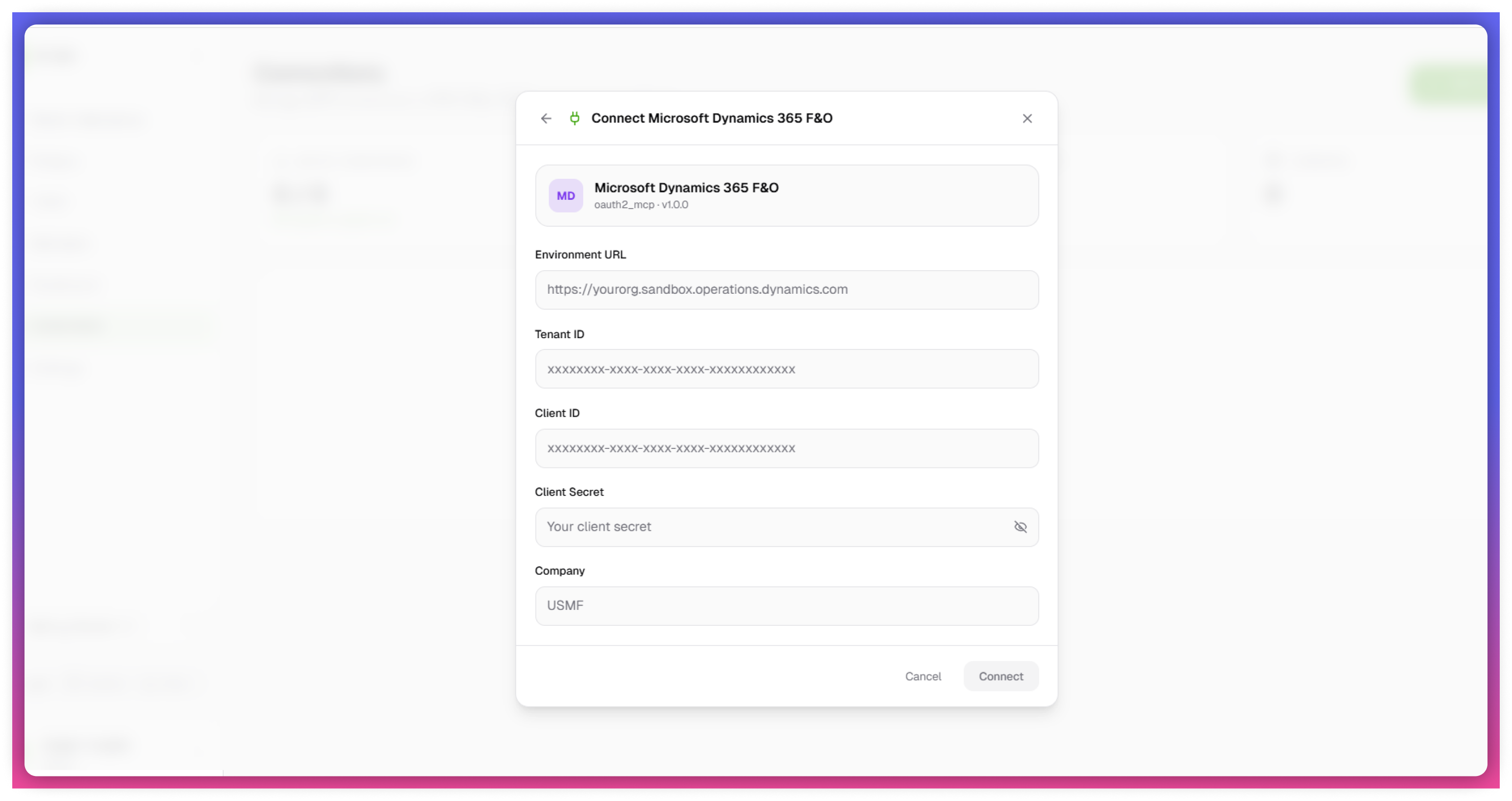Focus the Environment URL input field
Viewport: 1512px width, 801px height.
(786, 290)
